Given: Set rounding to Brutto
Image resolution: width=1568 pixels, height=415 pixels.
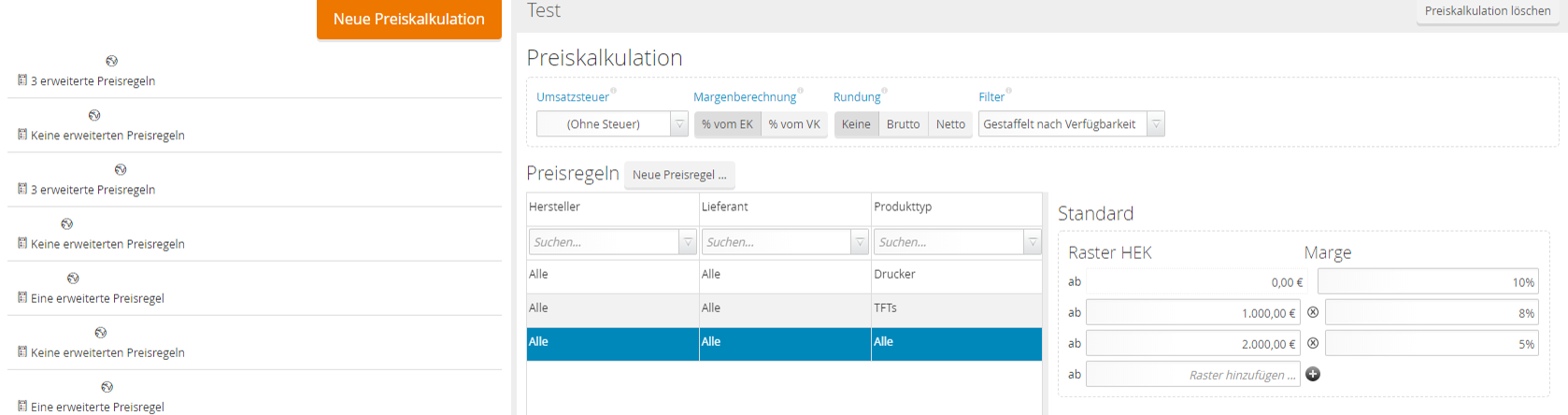Looking at the screenshot, I should [x=903, y=124].
